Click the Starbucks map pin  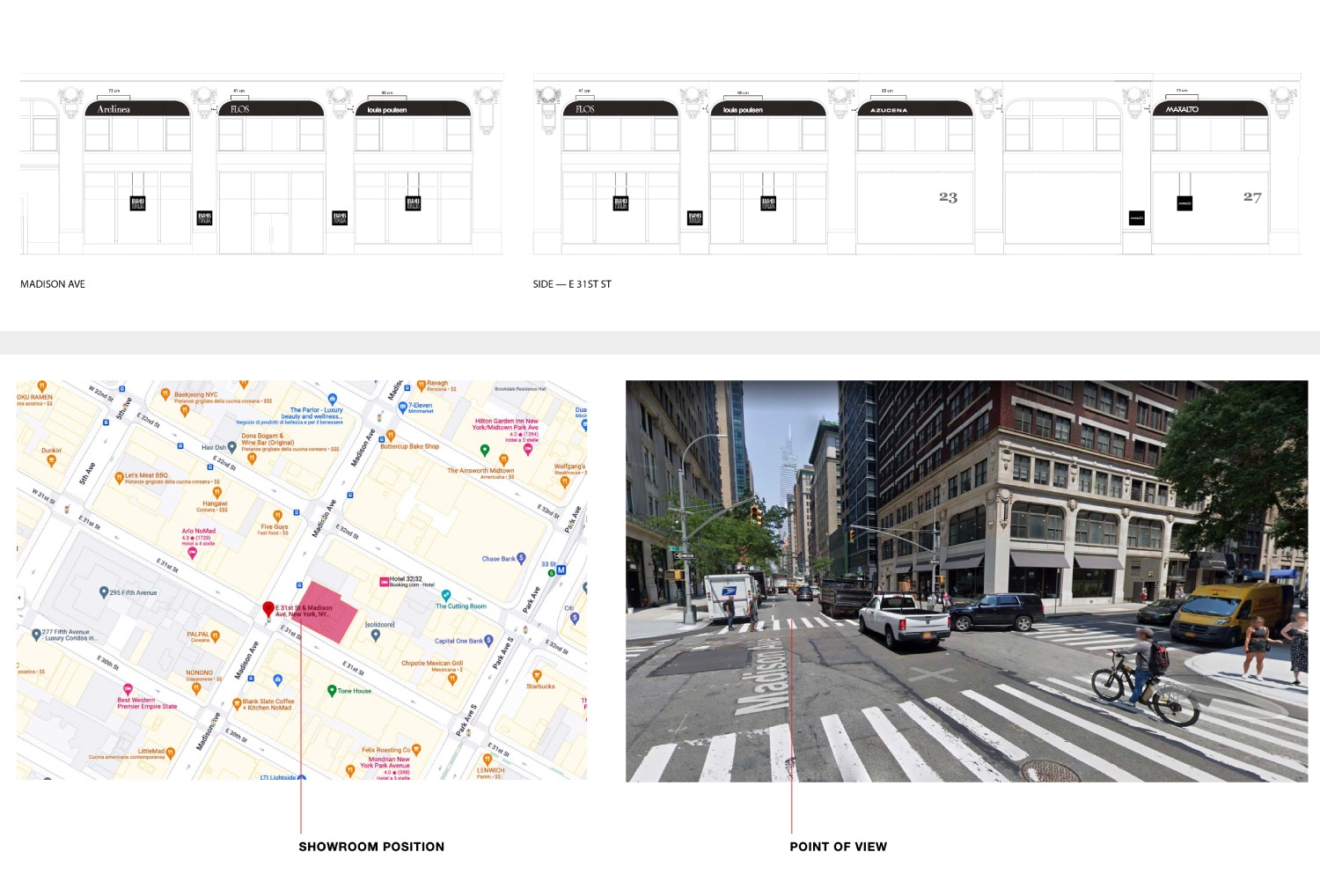click(x=537, y=676)
